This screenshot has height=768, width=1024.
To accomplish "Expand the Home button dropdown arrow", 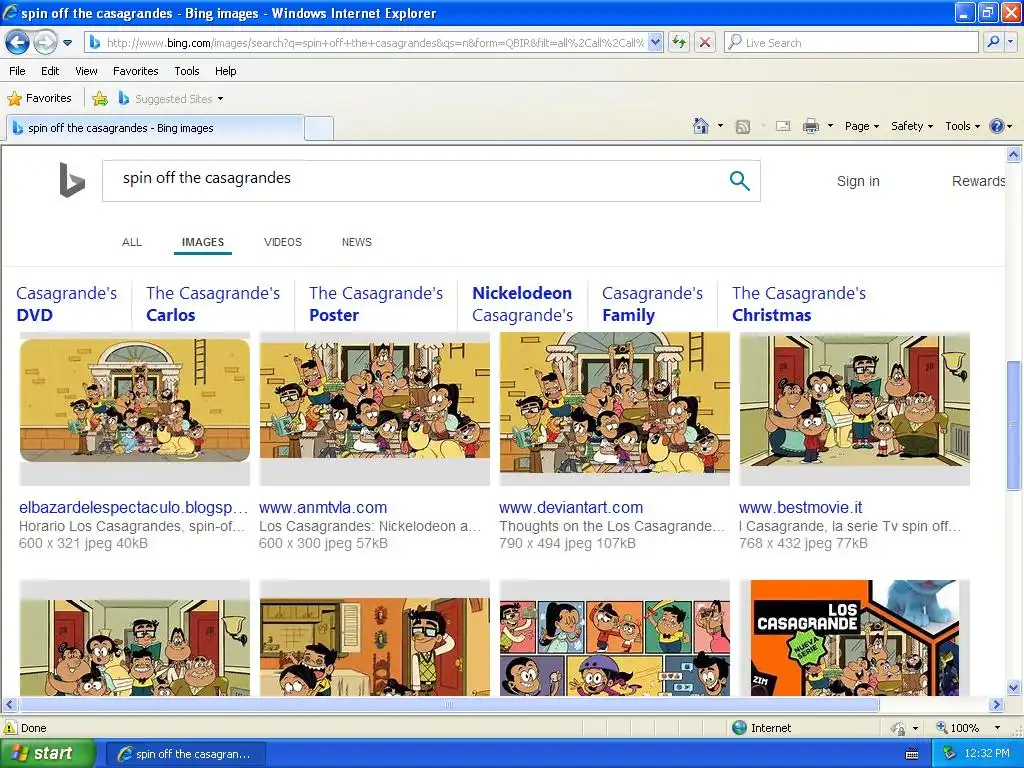I will (x=720, y=126).
